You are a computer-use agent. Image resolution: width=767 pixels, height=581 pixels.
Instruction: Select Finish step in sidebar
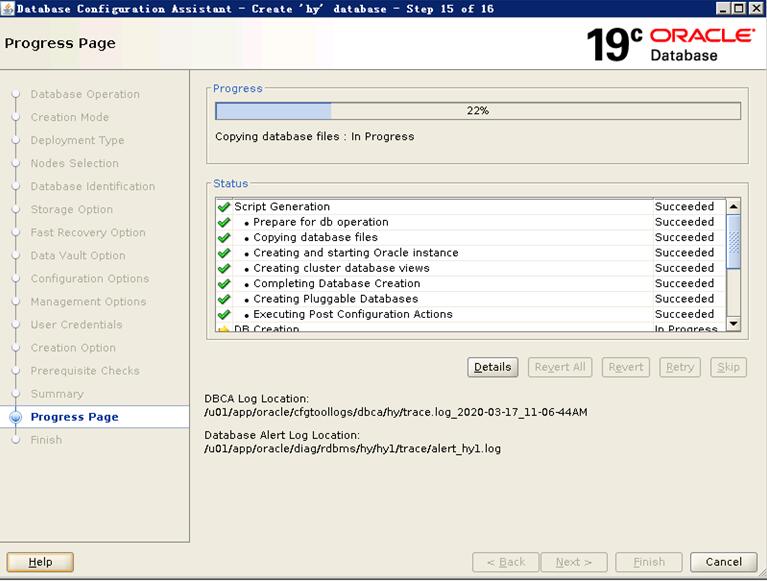46,440
